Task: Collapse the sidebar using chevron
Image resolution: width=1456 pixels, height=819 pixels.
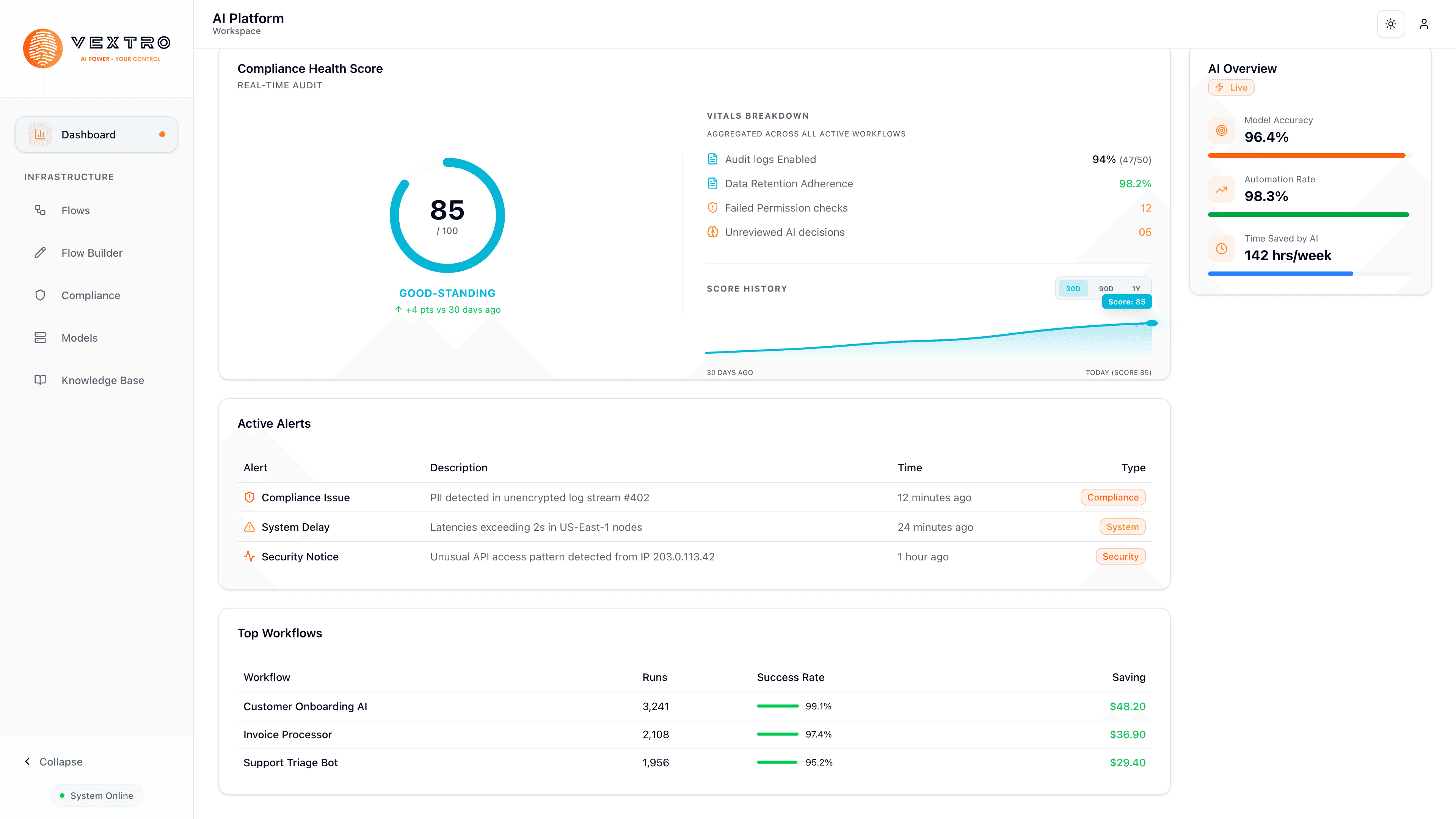Action: [28, 761]
